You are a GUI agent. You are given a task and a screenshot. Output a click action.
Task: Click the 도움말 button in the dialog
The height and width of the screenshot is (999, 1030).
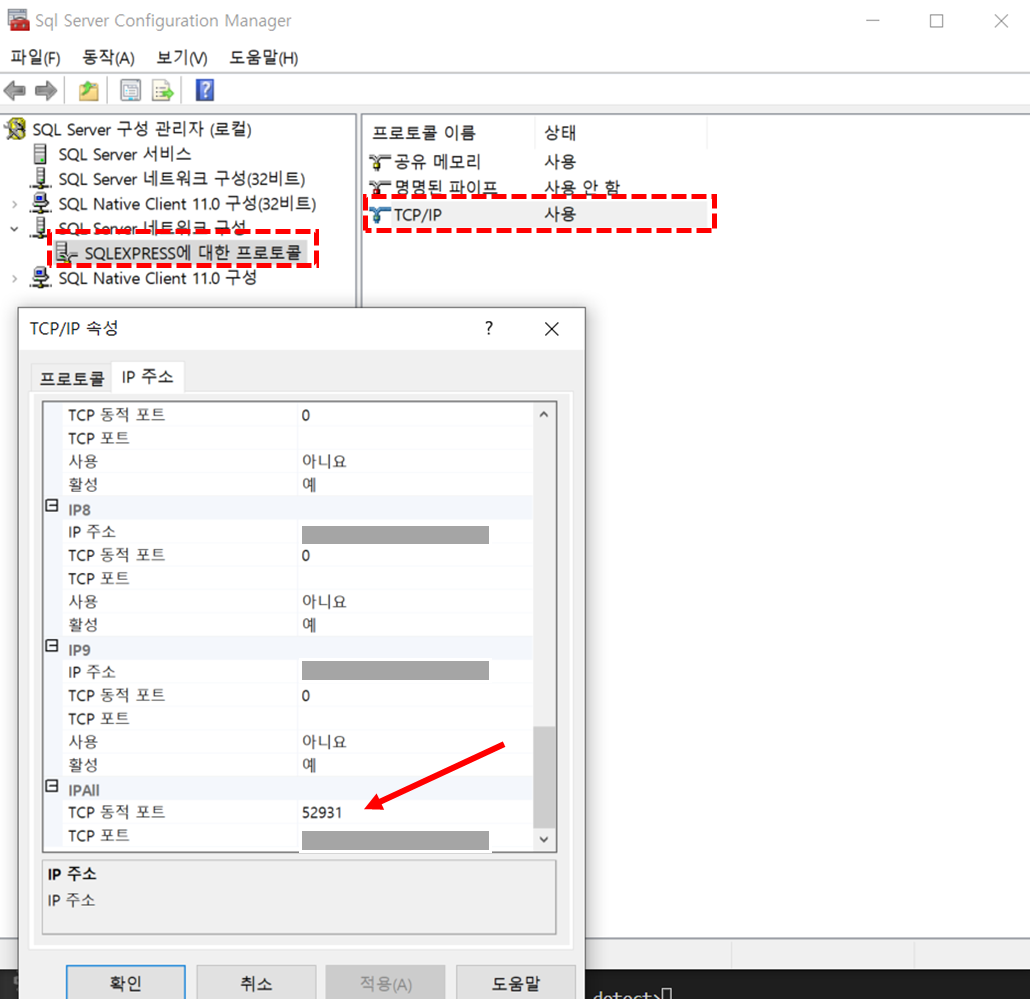click(516, 983)
